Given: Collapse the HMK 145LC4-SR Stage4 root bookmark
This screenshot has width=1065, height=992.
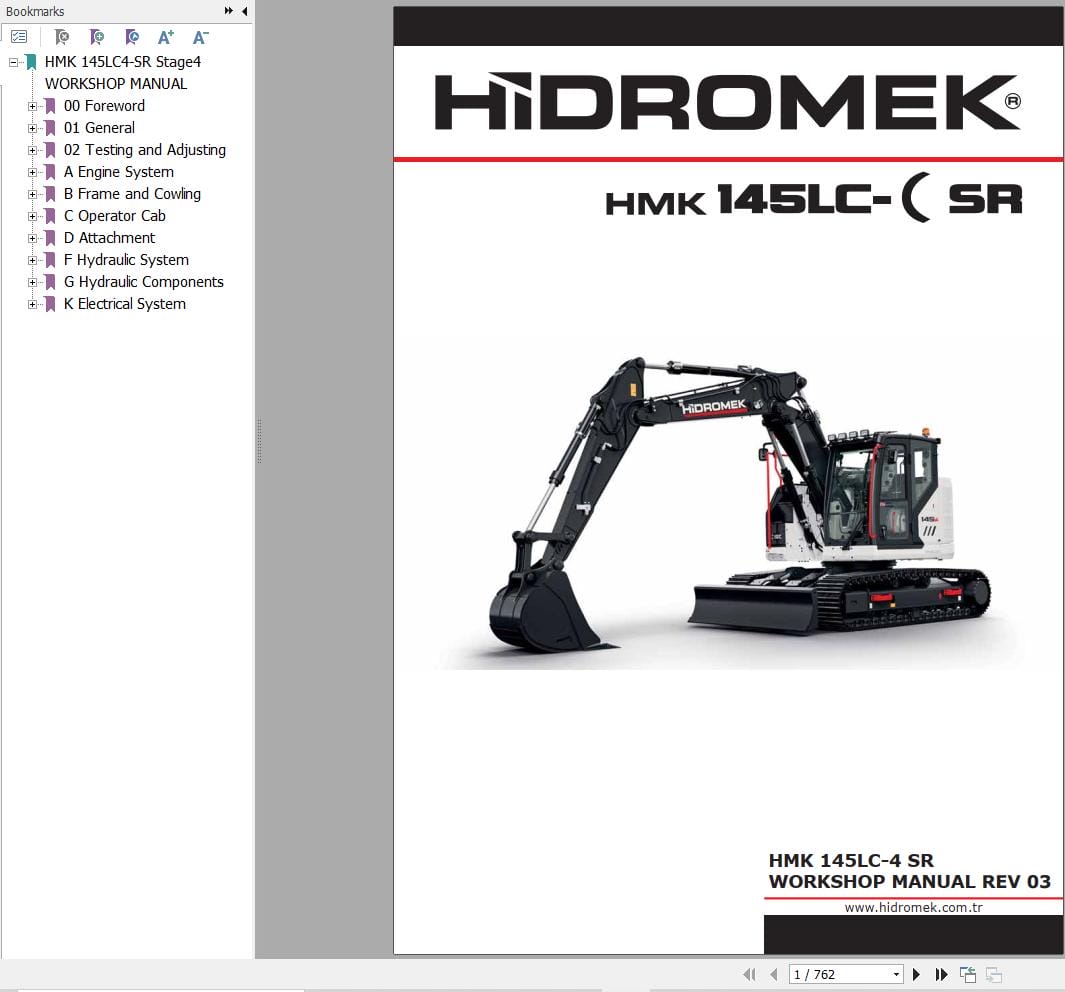Looking at the screenshot, I should (11, 61).
